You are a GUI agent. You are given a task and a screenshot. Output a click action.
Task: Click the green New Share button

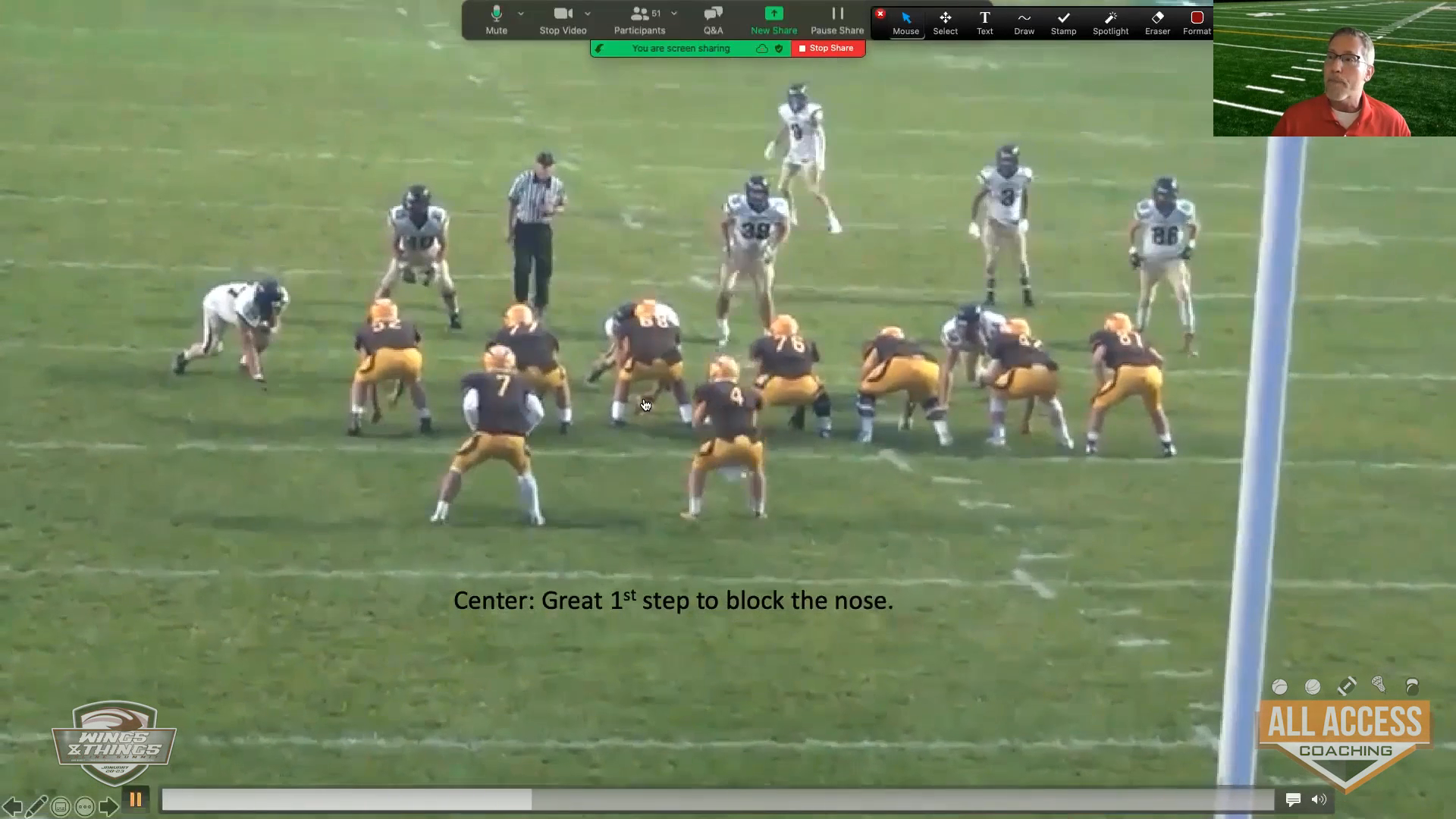773,20
